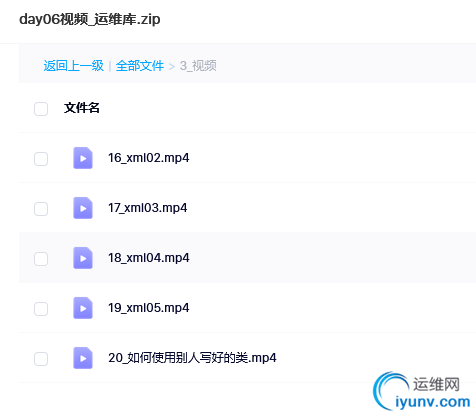
Task: Open file name 19_xml05.mp4
Action: [149, 308]
